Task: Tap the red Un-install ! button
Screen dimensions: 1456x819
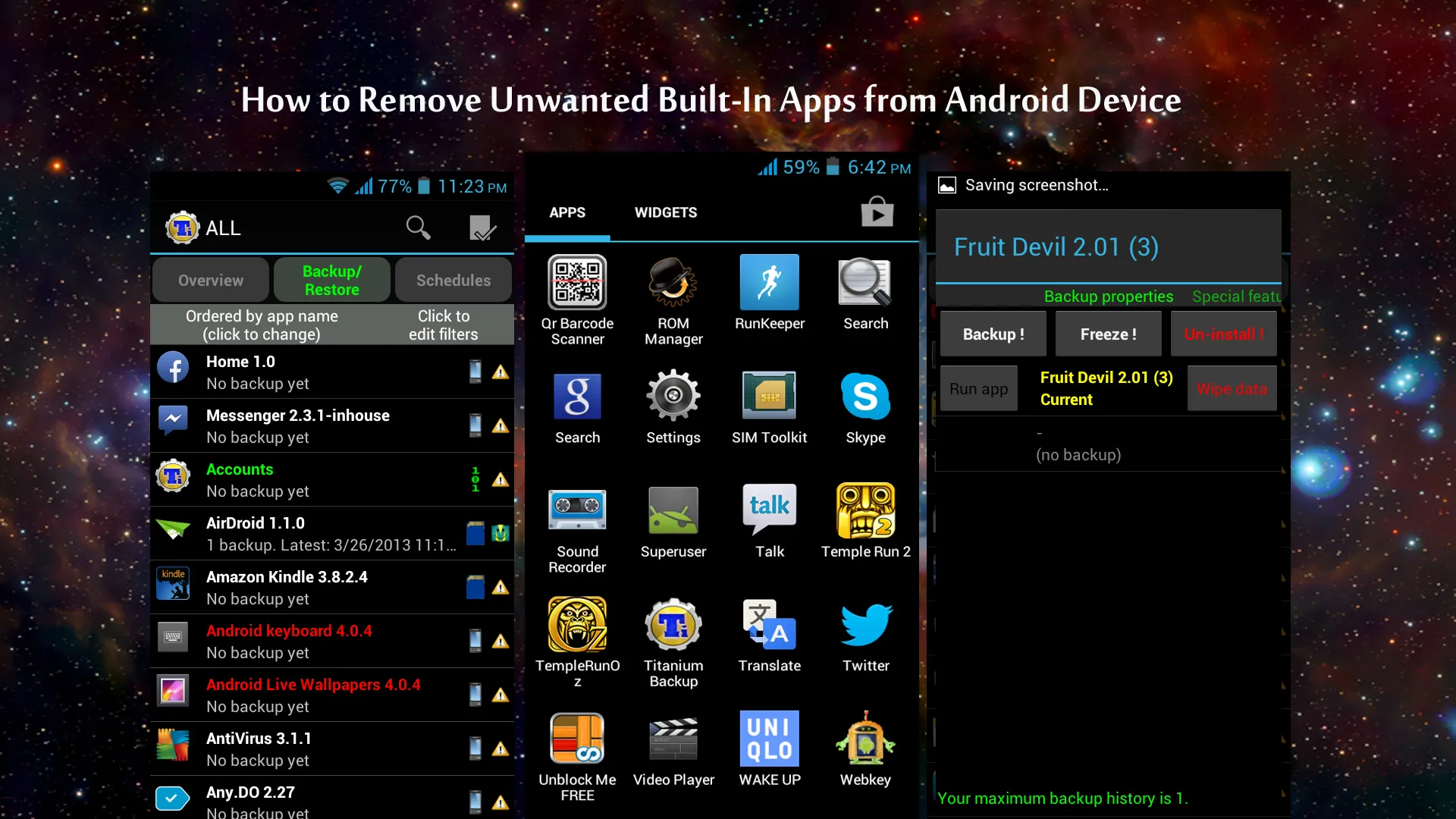Action: (x=1224, y=334)
